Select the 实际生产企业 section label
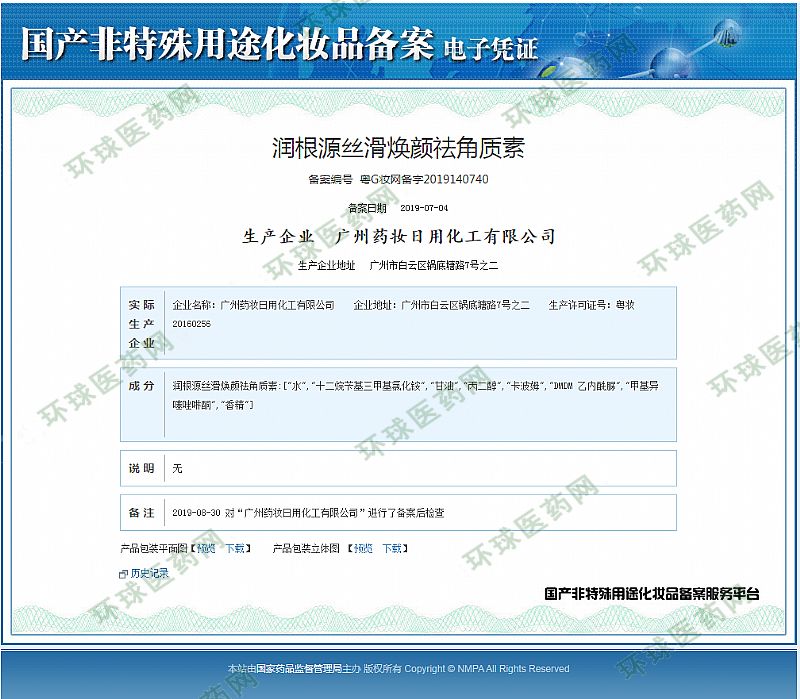Viewport: 800px width, 699px height. tap(141, 323)
